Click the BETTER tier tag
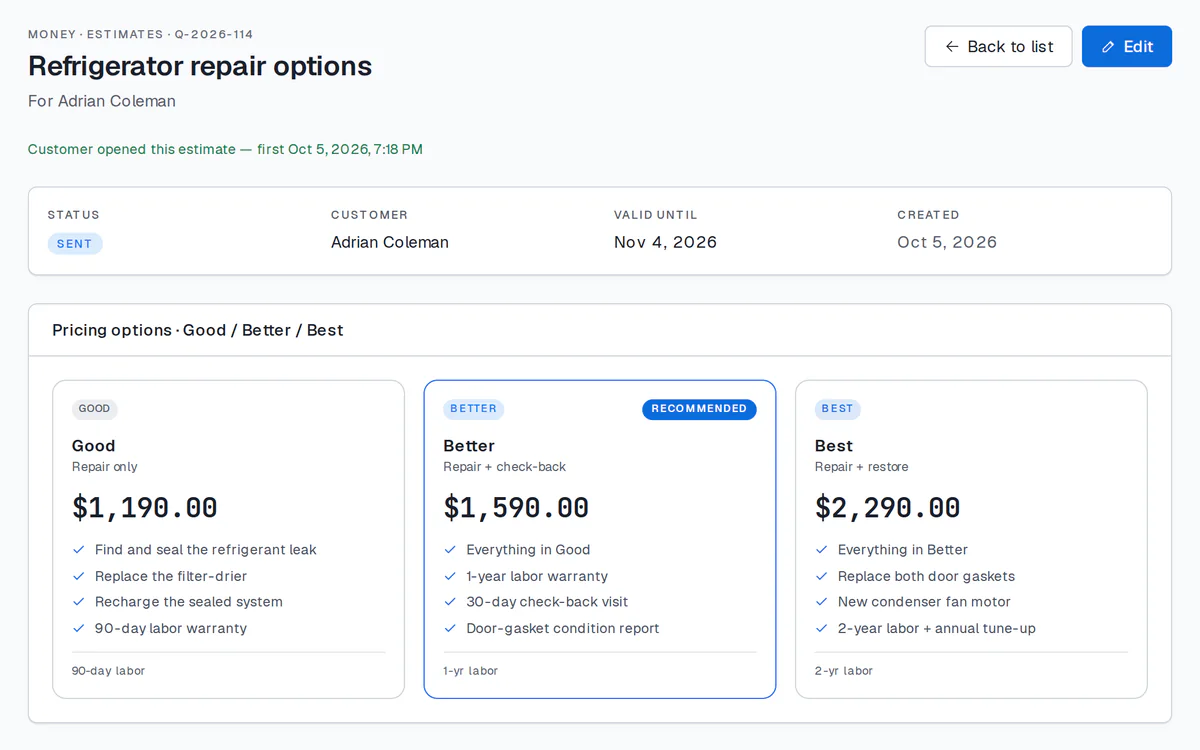Screen dimensions: 1200x750 (473, 409)
